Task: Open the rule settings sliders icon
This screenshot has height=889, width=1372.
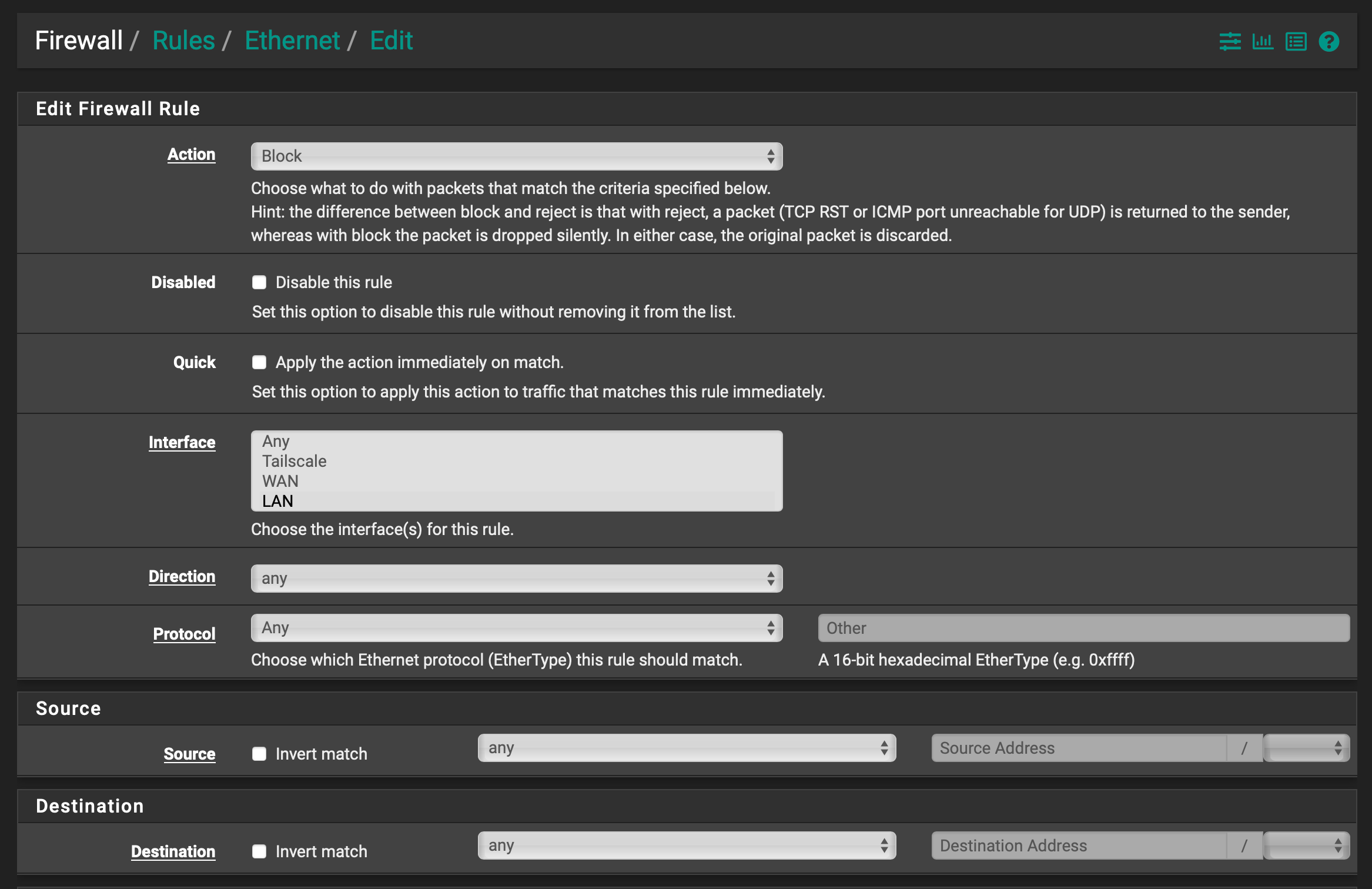Action: (x=1230, y=41)
